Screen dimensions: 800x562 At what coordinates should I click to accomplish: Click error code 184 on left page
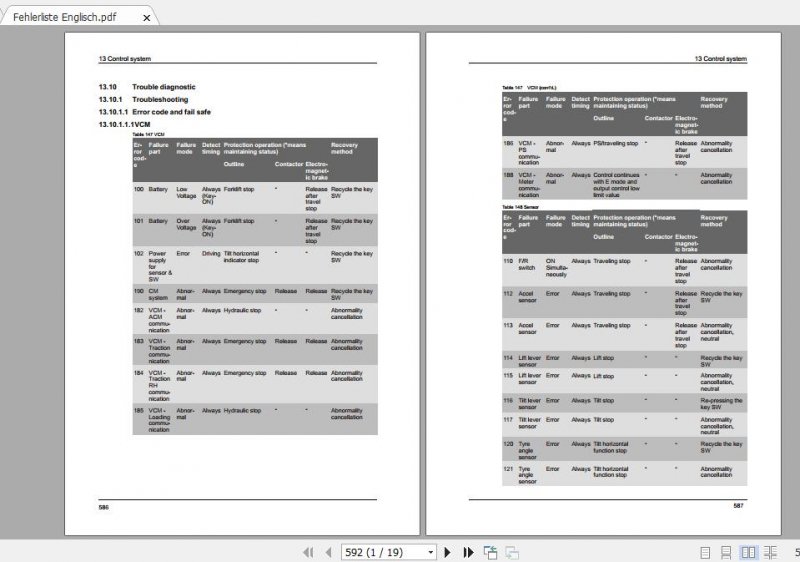click(x=138, y=373)
